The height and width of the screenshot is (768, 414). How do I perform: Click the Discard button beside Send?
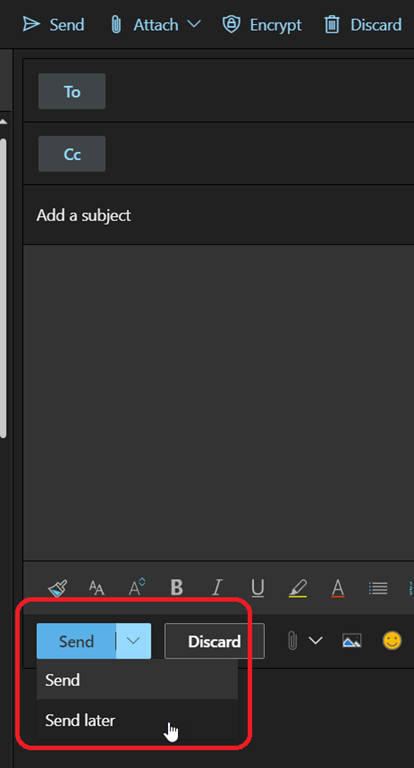(214, 641)
